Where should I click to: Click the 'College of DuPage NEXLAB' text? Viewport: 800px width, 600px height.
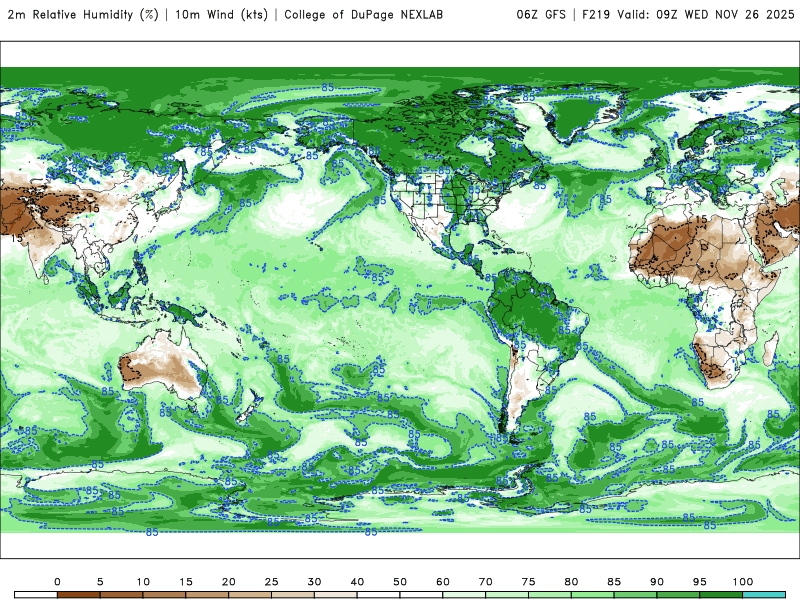tap(363, 15)
